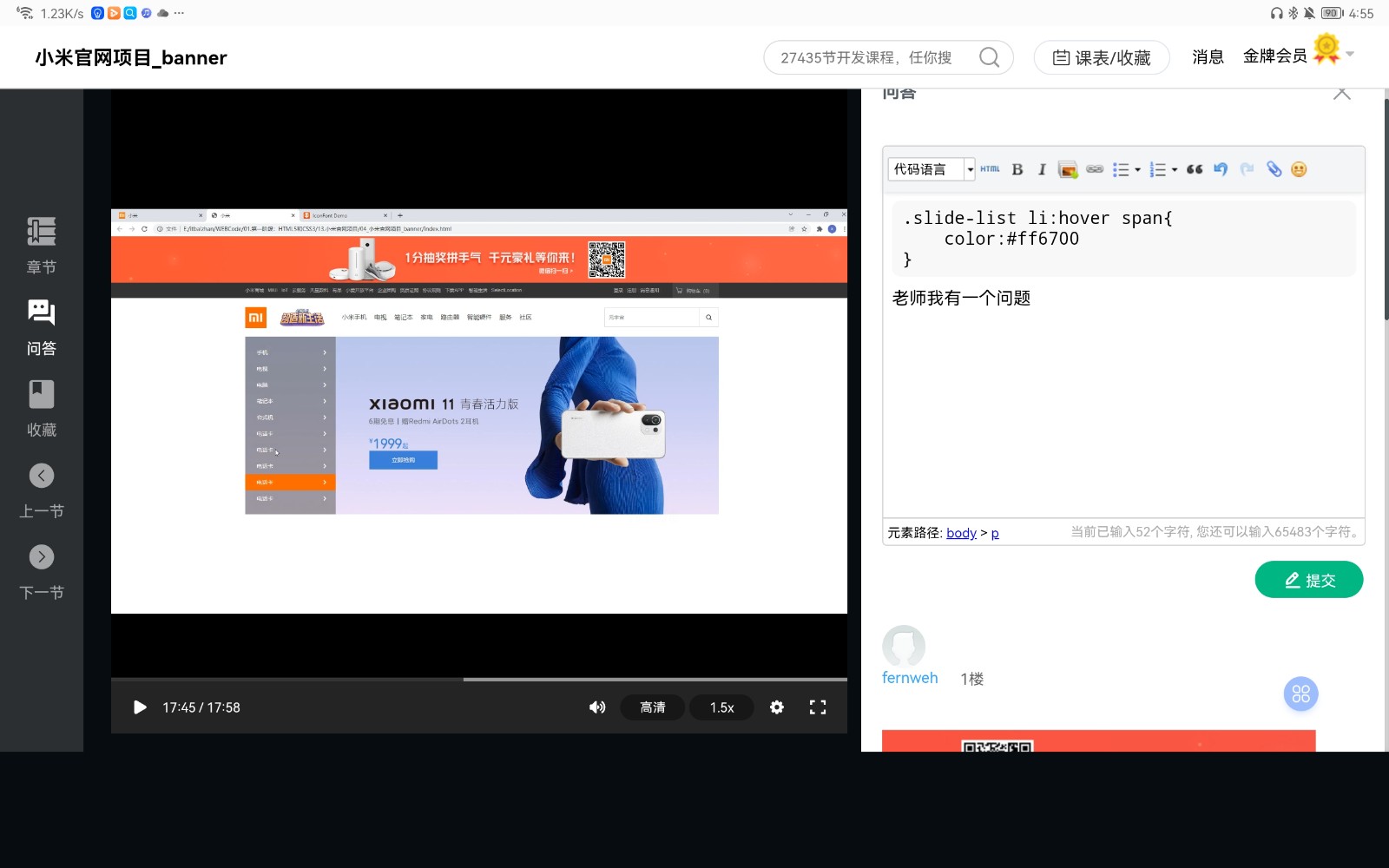
Task: Open 课表/收藏 schedule button
Action: point(1102,57)
